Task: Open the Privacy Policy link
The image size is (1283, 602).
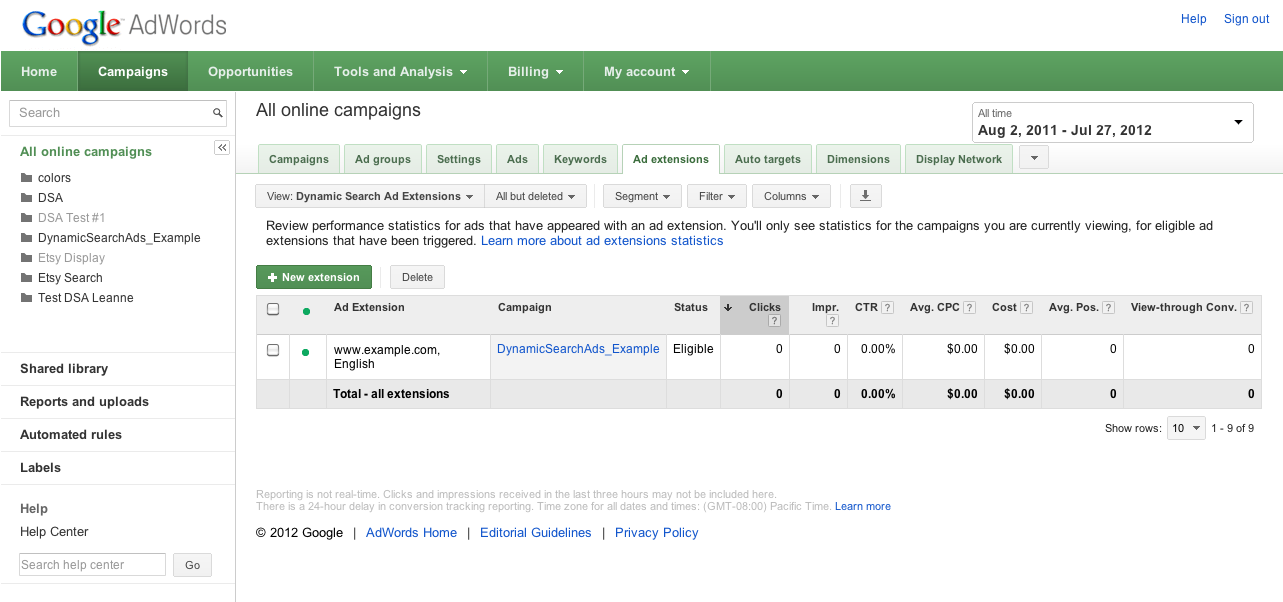Action: pyautogui.click(x=657, y=533)
